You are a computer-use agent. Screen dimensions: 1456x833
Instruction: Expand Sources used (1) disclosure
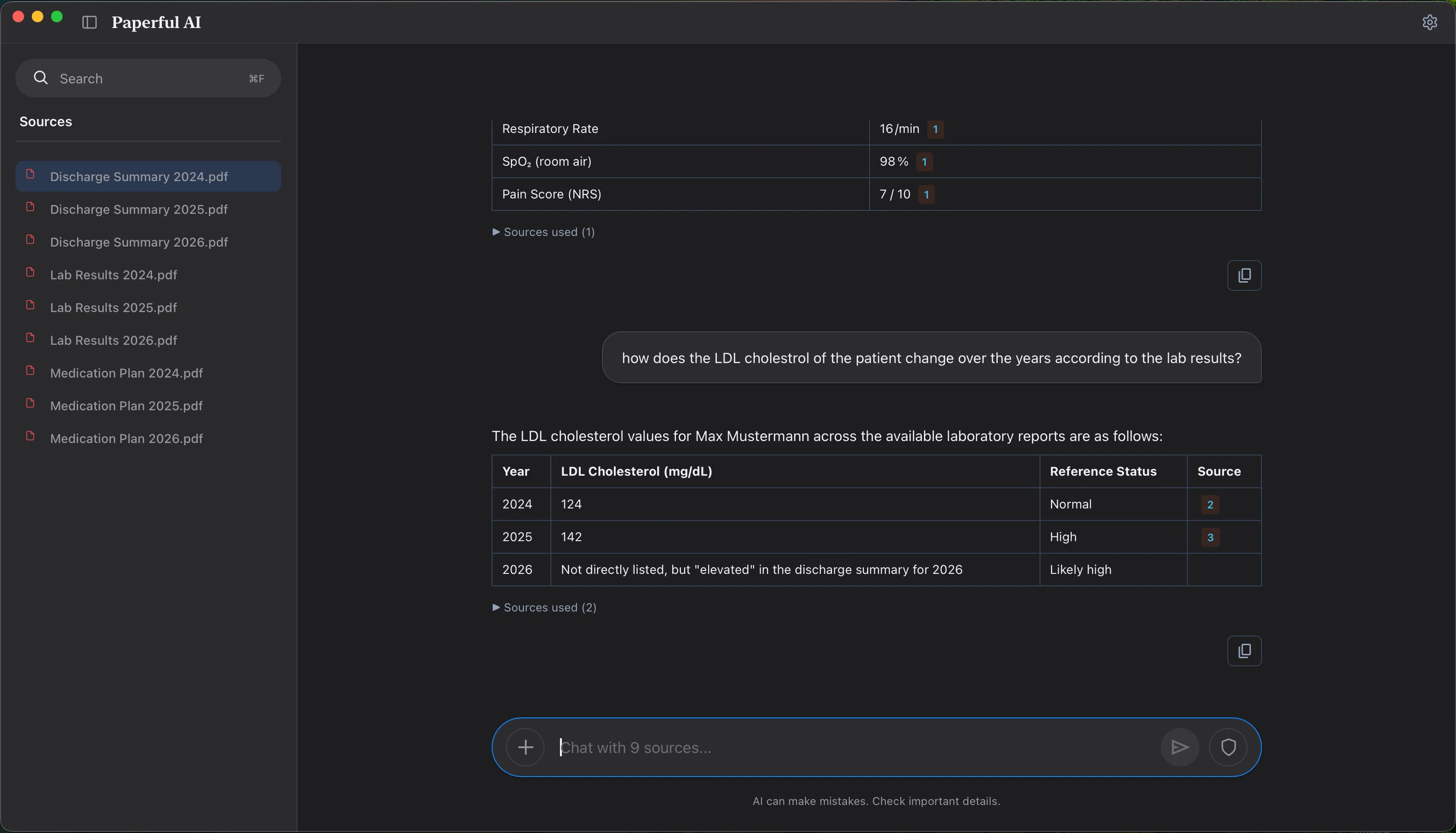pyautogui.click(x=543, y=232)
